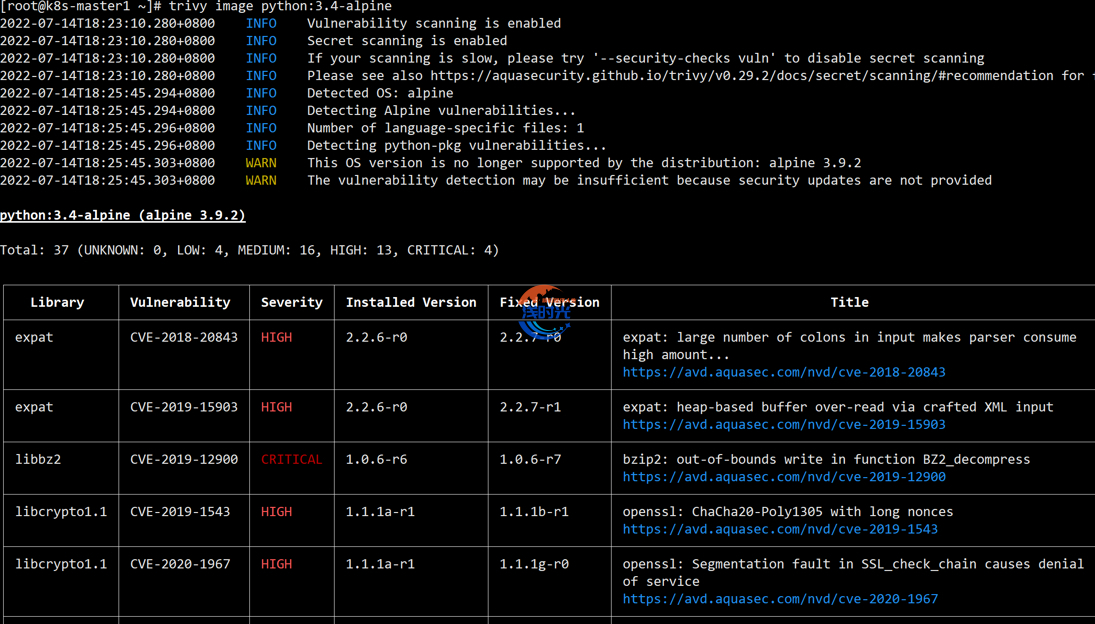Click the watermark logo over the table header

click(x=545, y=310)
